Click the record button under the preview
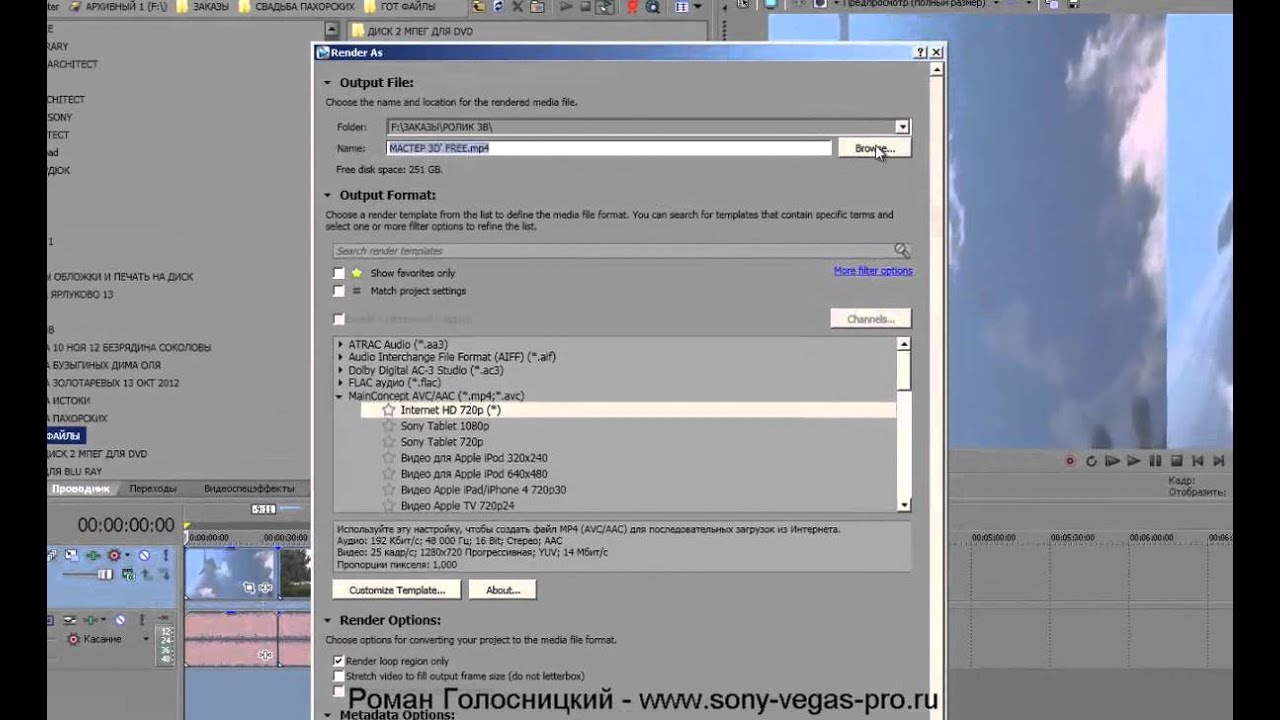Viewport: 1280px width, 720px height. pyautogui.click(x=1070, y=461)
